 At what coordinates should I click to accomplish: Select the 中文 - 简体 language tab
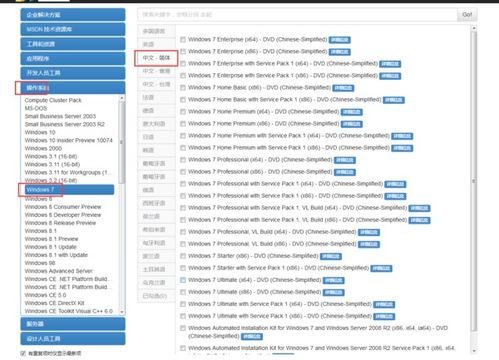click(x=156, y=58)
